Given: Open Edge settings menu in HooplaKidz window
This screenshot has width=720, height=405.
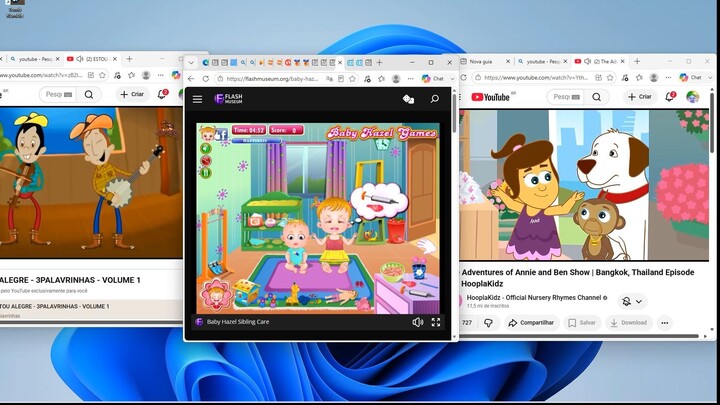Looking at the screenshot, I should click(x=668, y=78).
